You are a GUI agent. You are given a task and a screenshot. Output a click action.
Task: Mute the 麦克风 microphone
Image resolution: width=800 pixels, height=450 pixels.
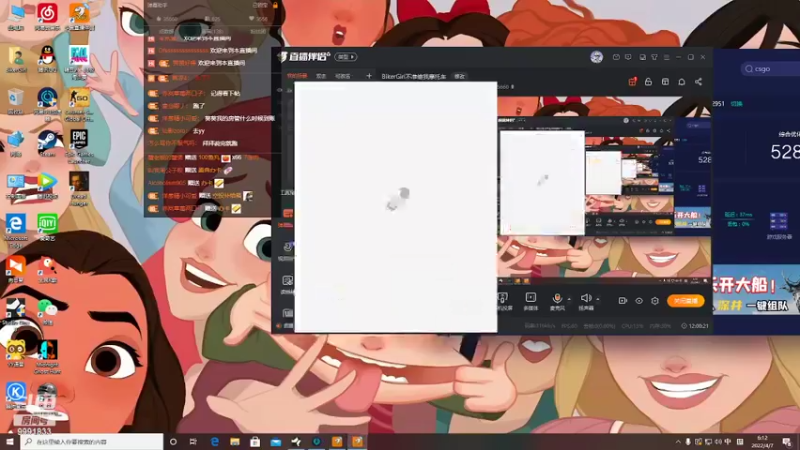[x=557, y=301]
